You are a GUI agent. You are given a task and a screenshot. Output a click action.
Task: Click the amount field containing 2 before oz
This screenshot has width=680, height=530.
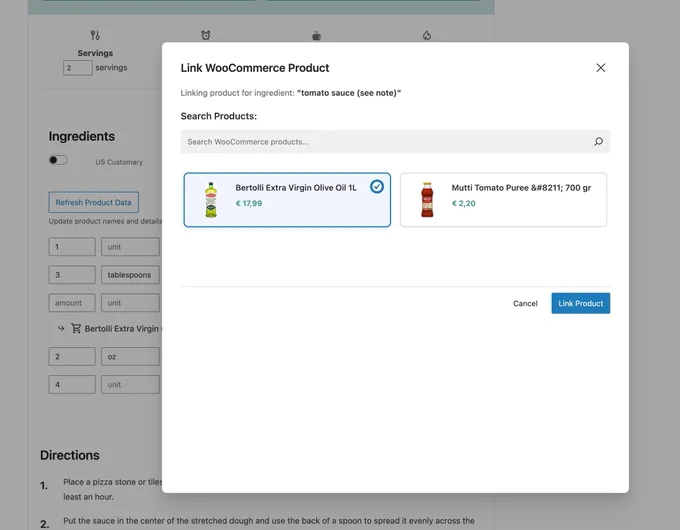[x=72, y=357]
